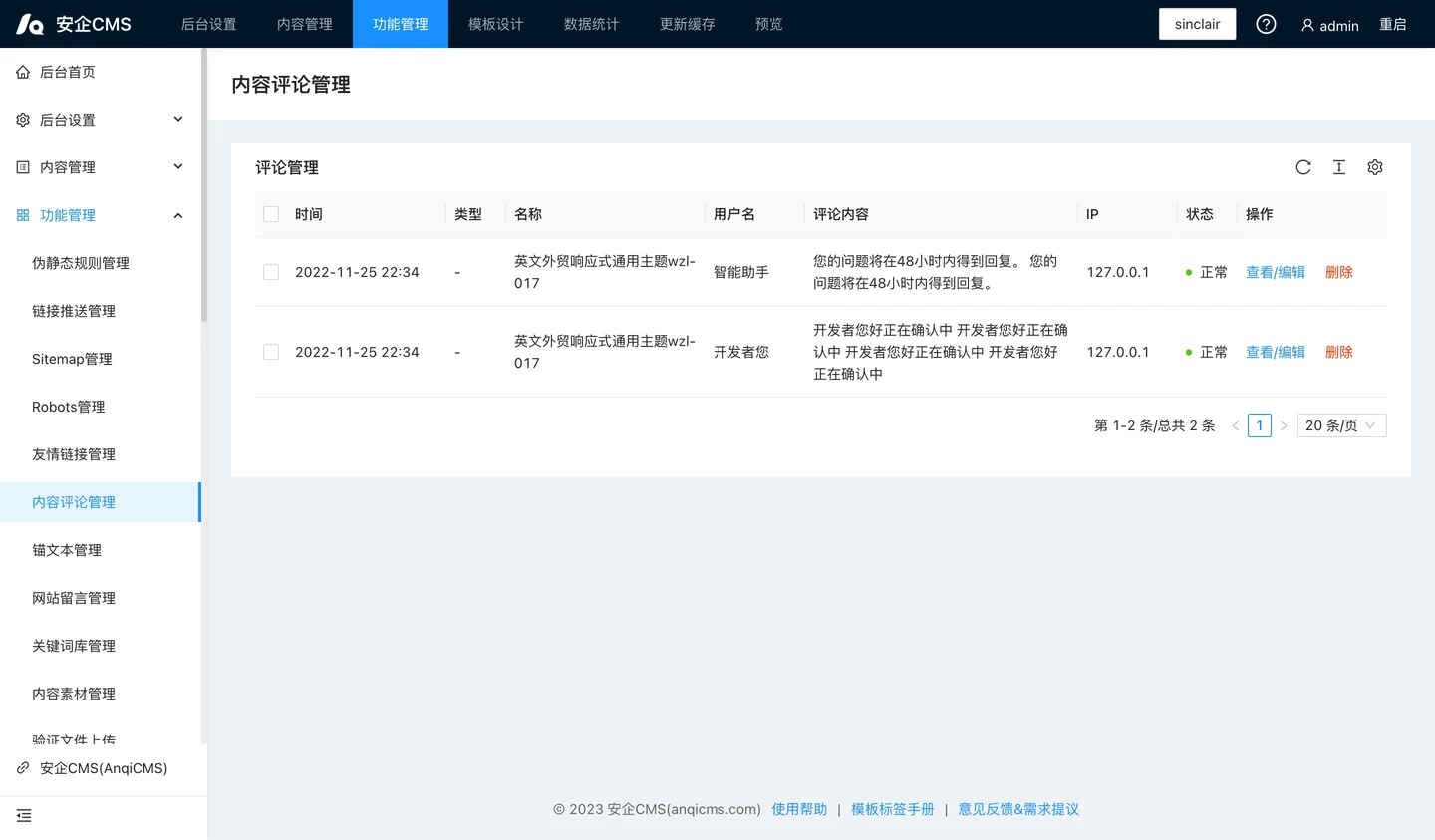Click 第 1-2 条/总共 2 条 pagination summary
Viewport: 1435px width, 840px height.
tap(1155, 425)
